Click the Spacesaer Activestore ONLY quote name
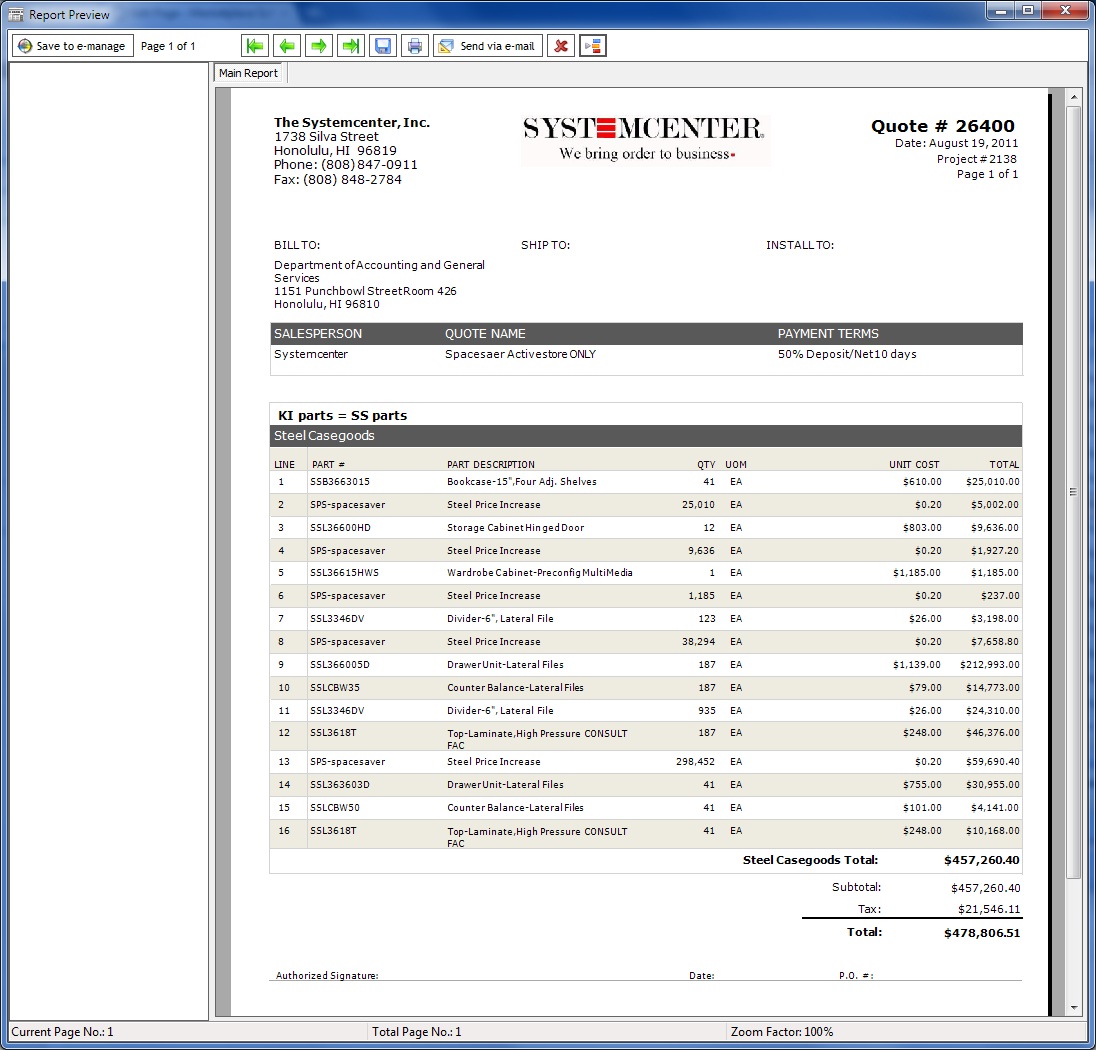This screenshot has height=1050, width=1096. (521, 354)
